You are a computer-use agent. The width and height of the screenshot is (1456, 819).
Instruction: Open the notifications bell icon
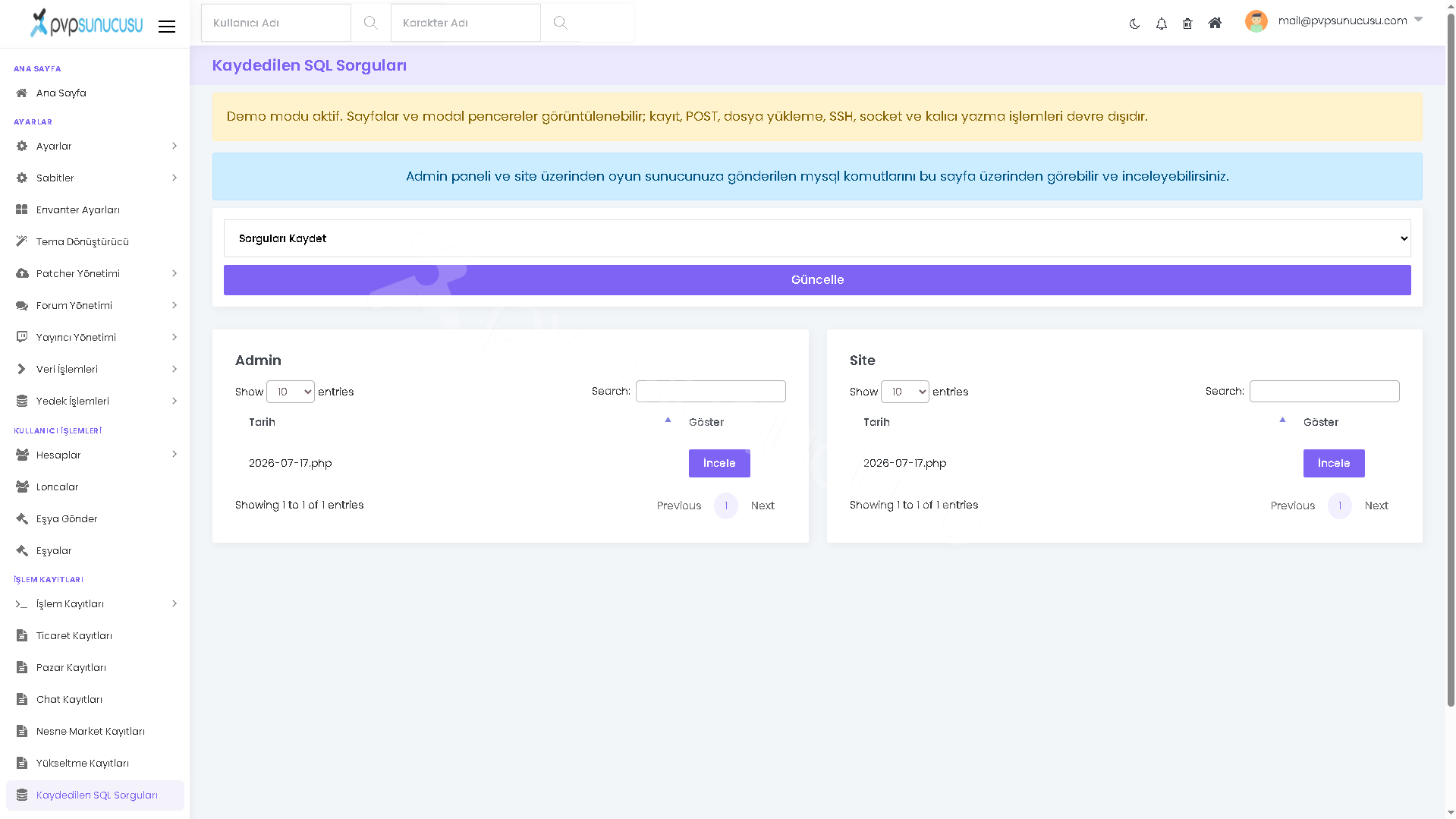click(x=1161, y=24)
